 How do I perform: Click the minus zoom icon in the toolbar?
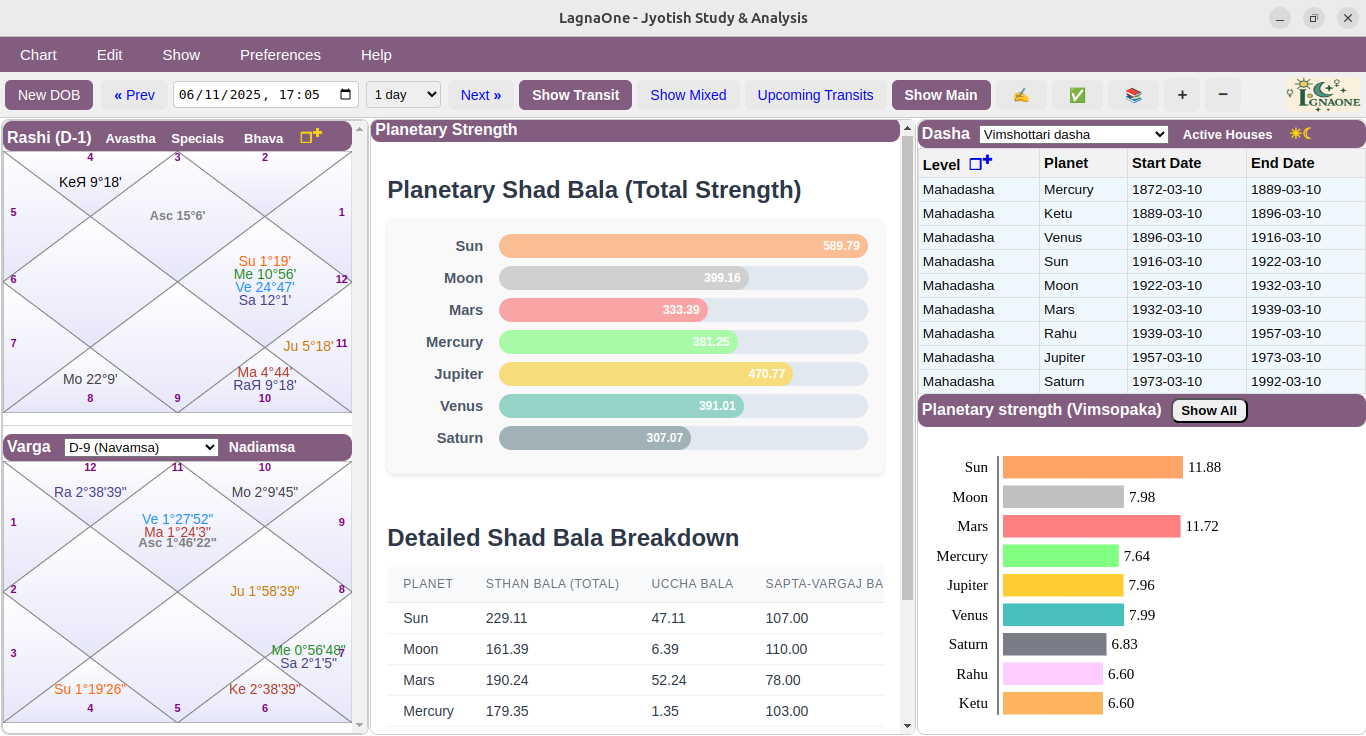point(1222,95)
